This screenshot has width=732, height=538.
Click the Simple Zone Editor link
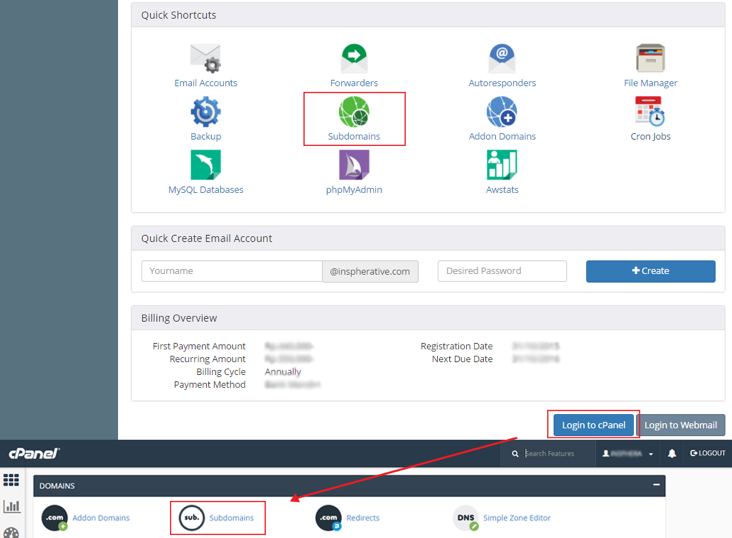tap(517, 518)
